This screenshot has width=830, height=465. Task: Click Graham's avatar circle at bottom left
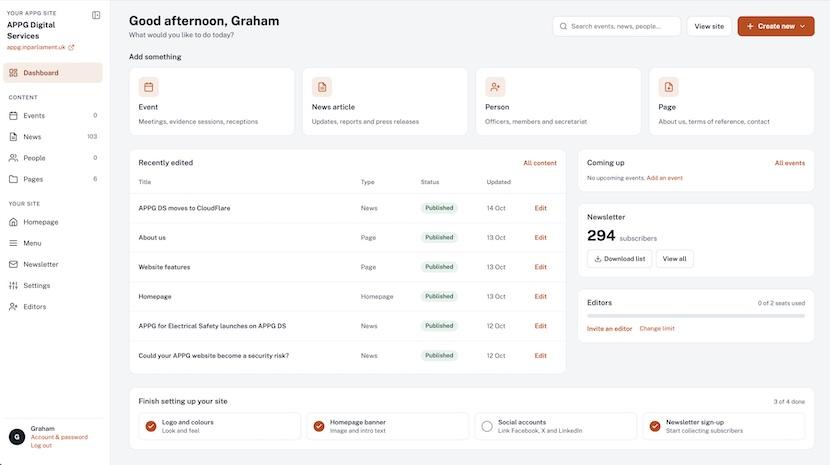pyautogui.click(x=17, y=437)
